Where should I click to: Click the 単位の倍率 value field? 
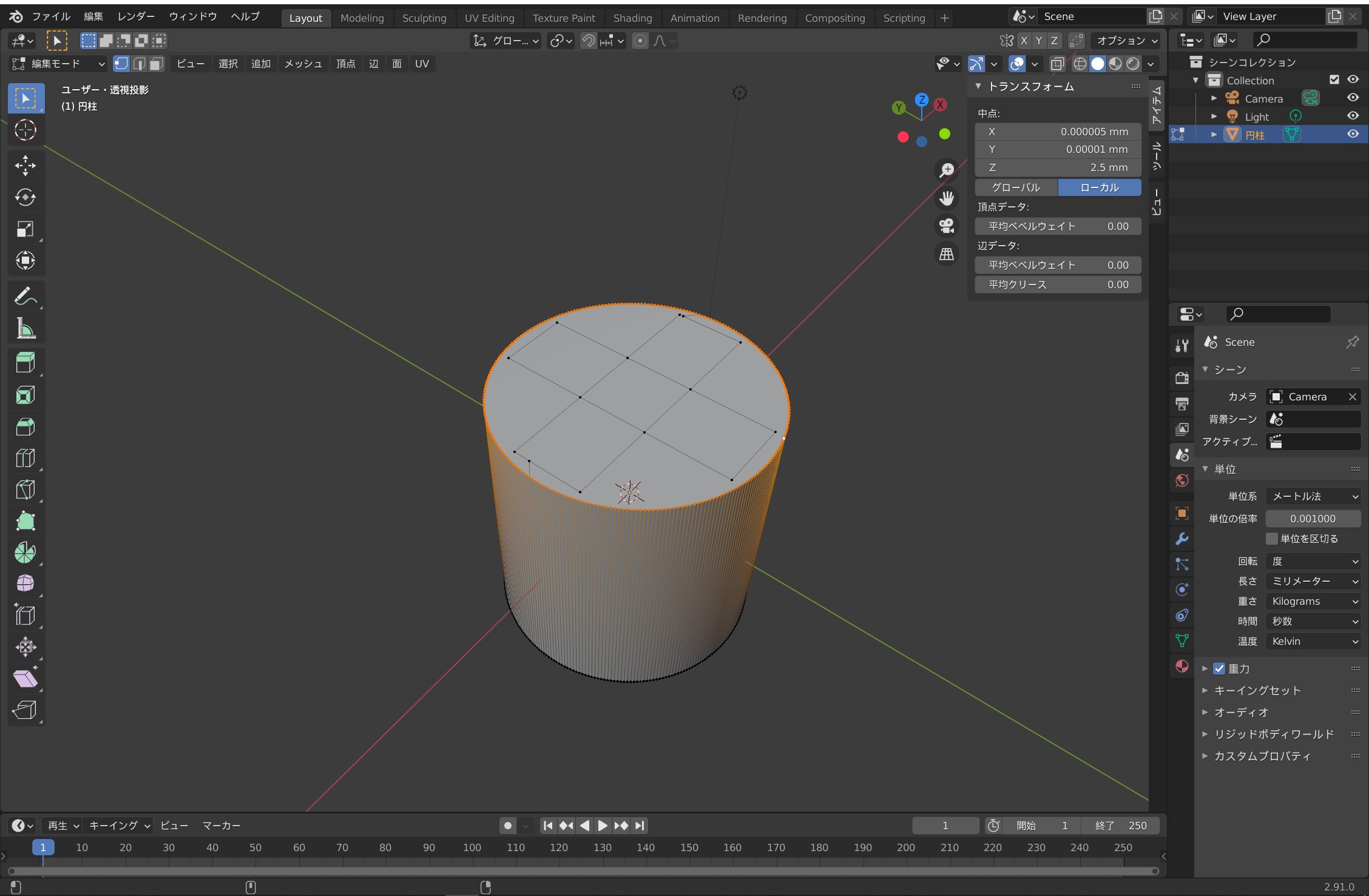(x=1312, y=519)
